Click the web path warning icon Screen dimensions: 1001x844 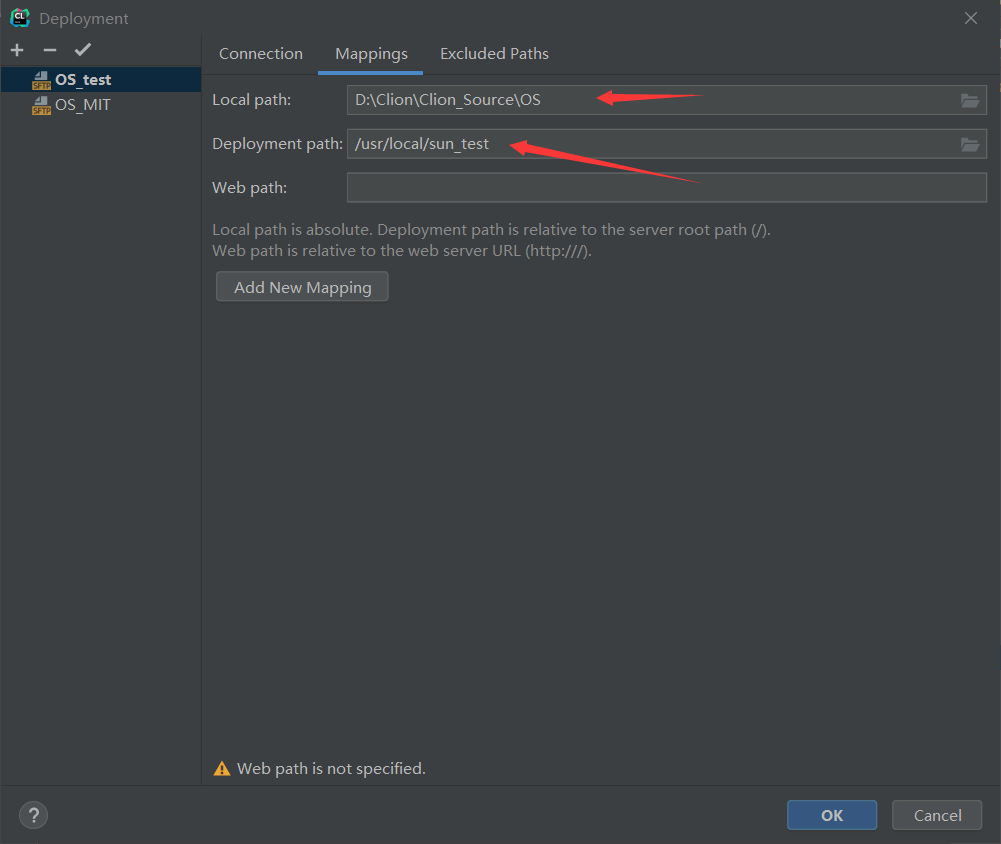pyautogui.click(x=222, y=769)
